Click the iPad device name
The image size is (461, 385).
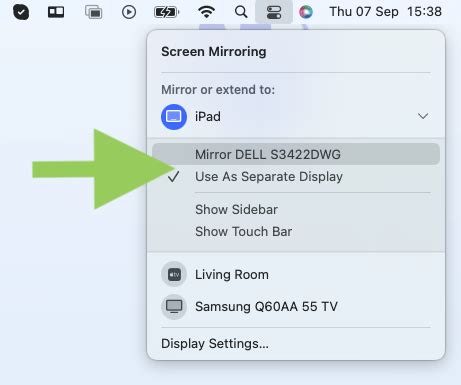[208, 117]
